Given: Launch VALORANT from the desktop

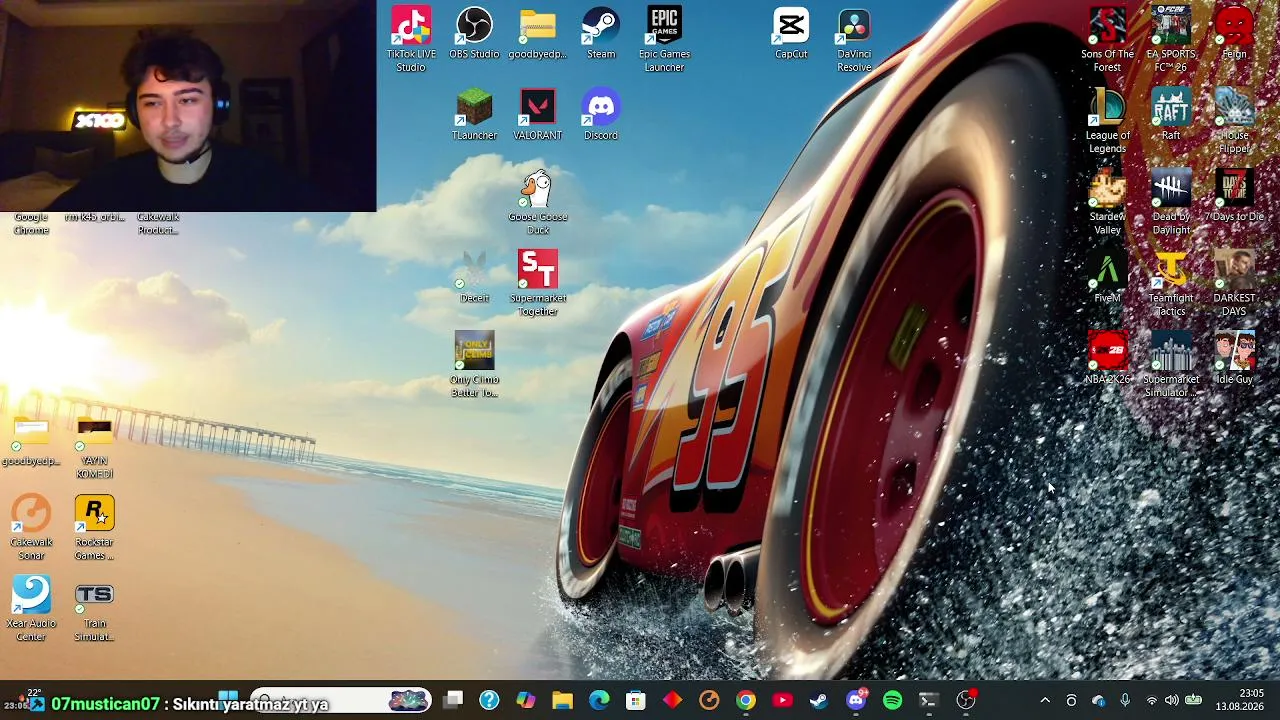Looking at the screenshot, I should coord(538,114).
